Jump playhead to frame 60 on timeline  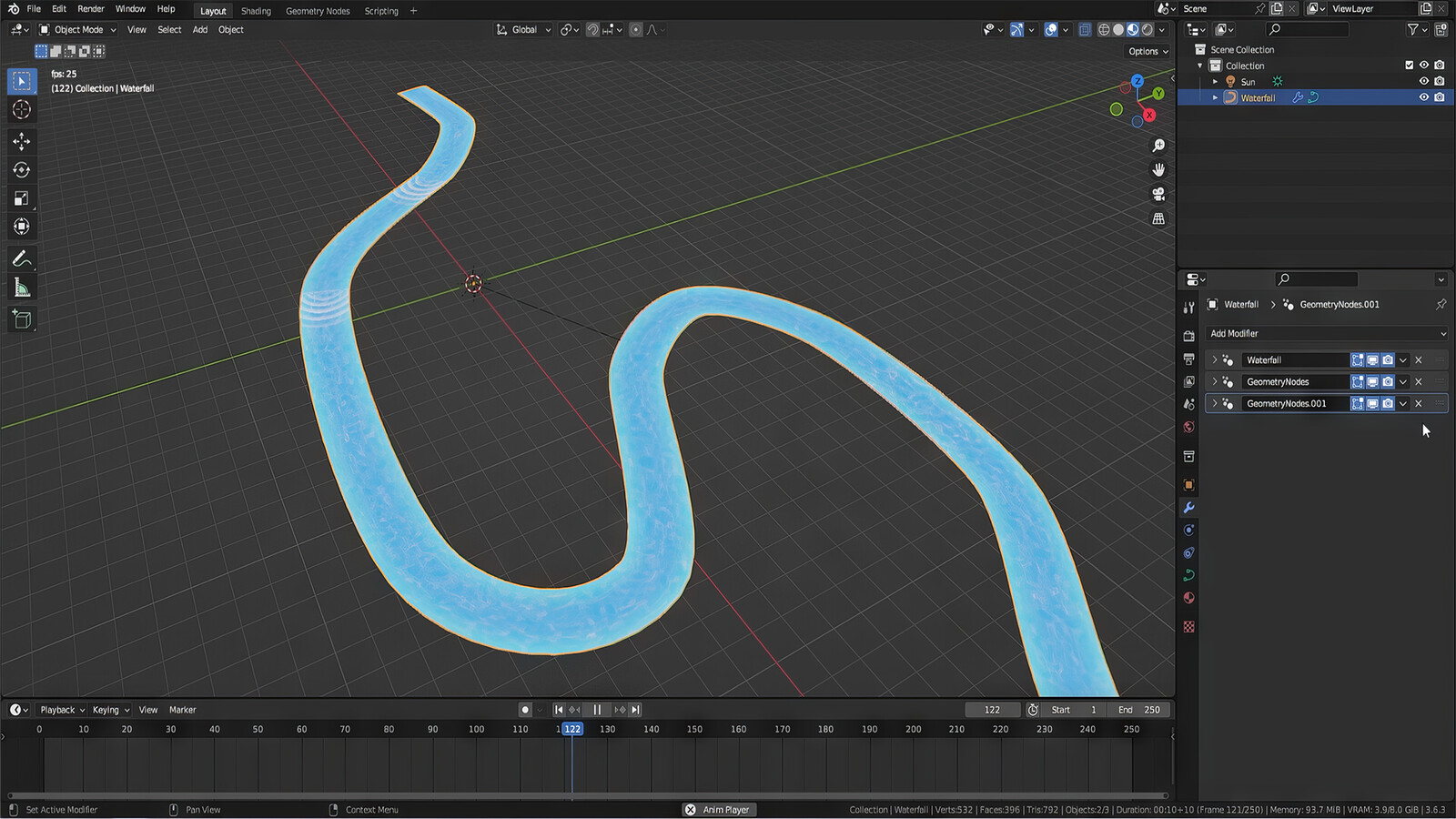pyautogui.click(x=301, y=755)
